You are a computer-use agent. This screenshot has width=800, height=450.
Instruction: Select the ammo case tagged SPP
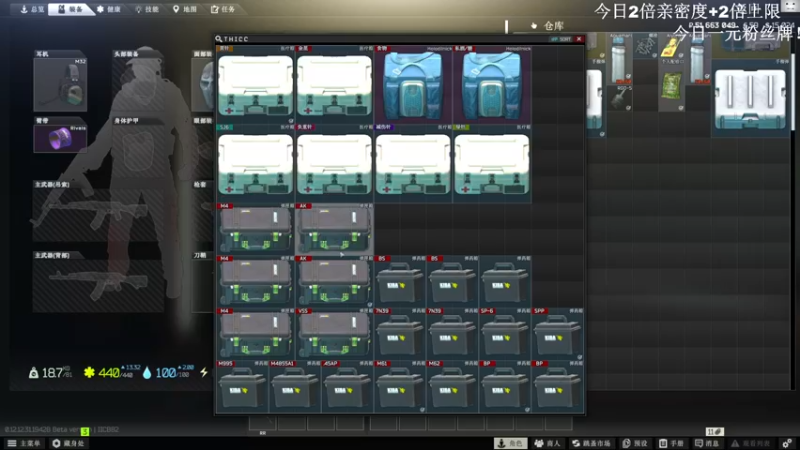pyautogui.click(x=557, y=333)
